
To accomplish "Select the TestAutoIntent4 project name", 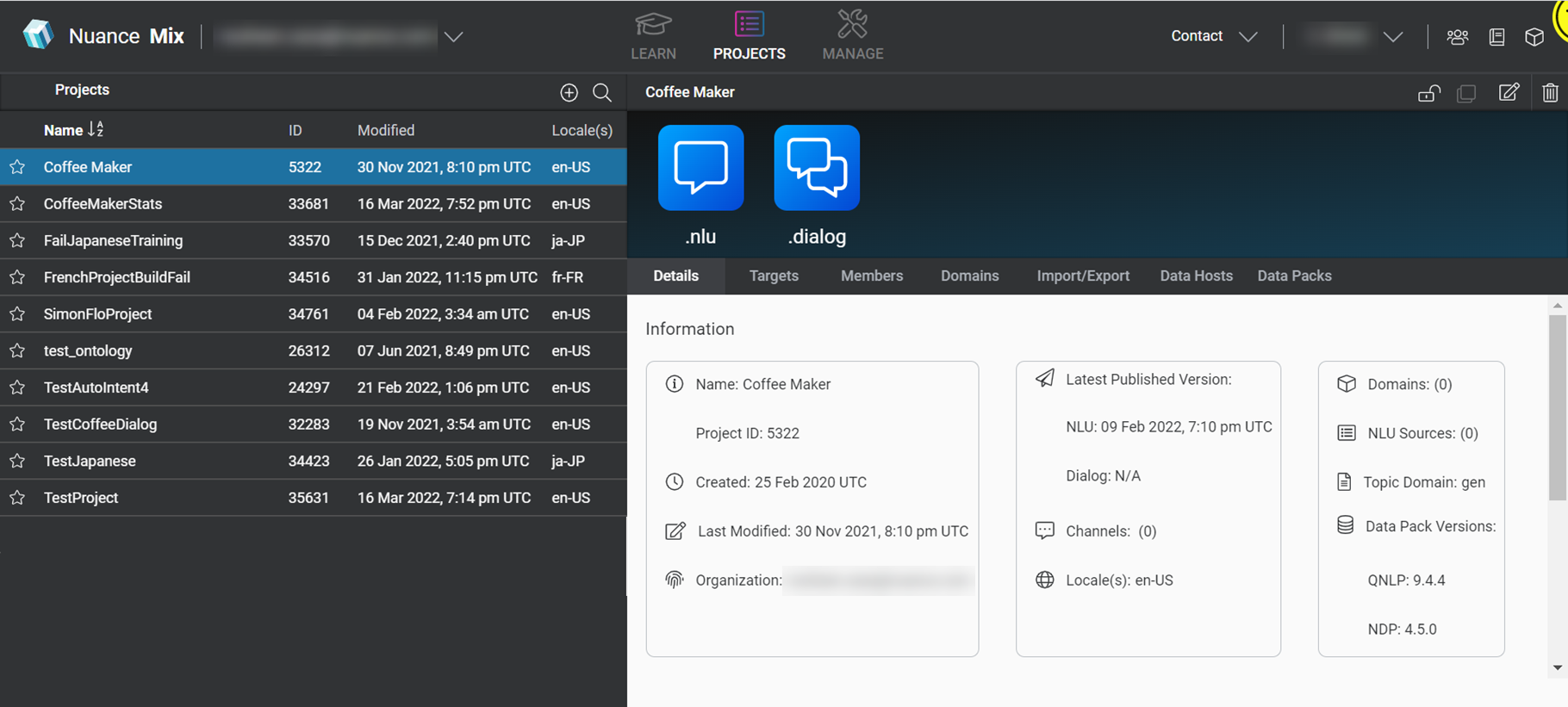I will 96,388.
